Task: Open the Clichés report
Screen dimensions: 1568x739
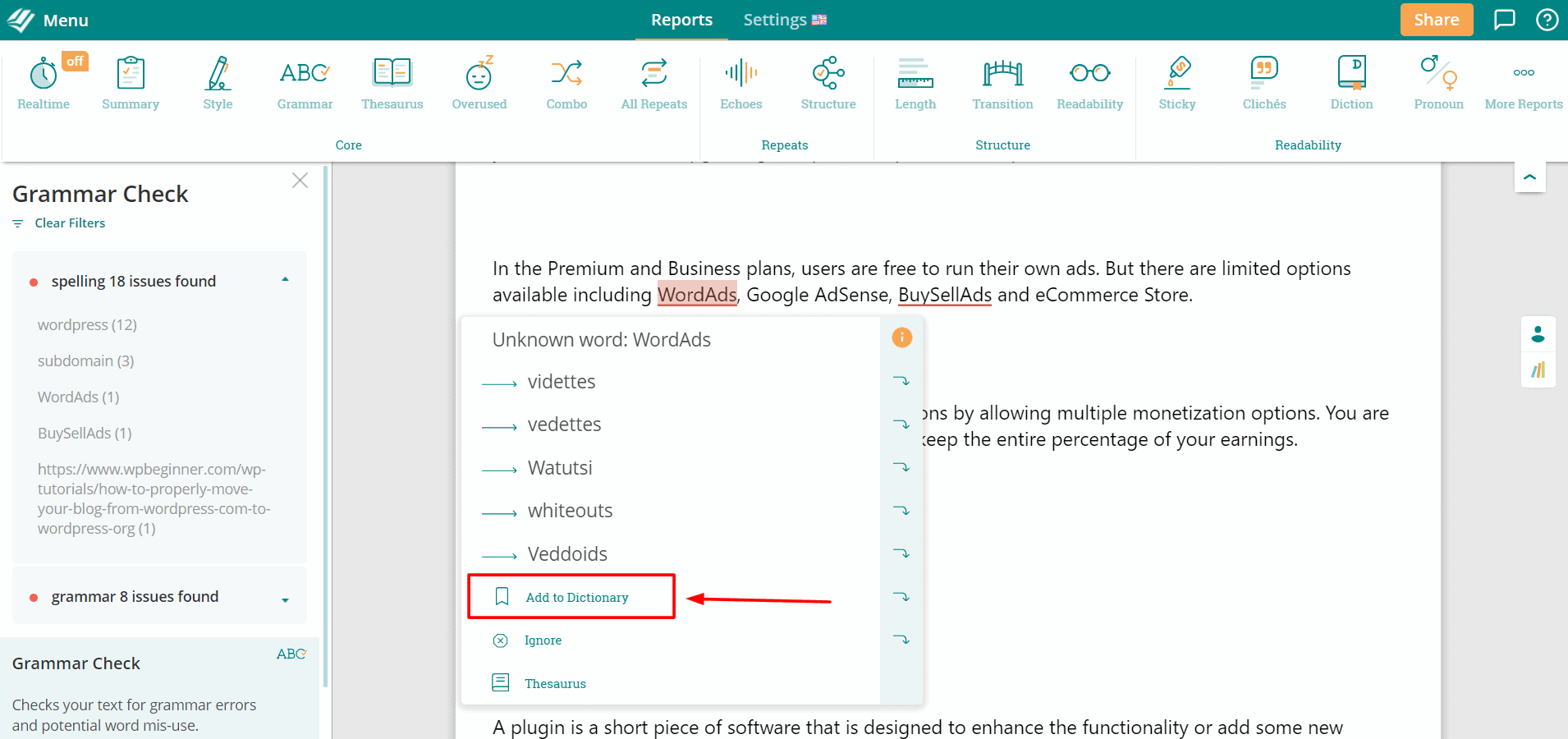Action: (x=1263, y=83)
